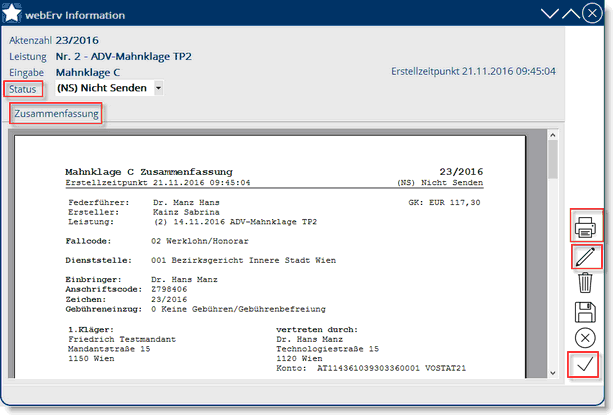The width and height of the screenshot is (615, 417).
Task: Click the vertical scrollbar thumb
Action: coord(551,161)
